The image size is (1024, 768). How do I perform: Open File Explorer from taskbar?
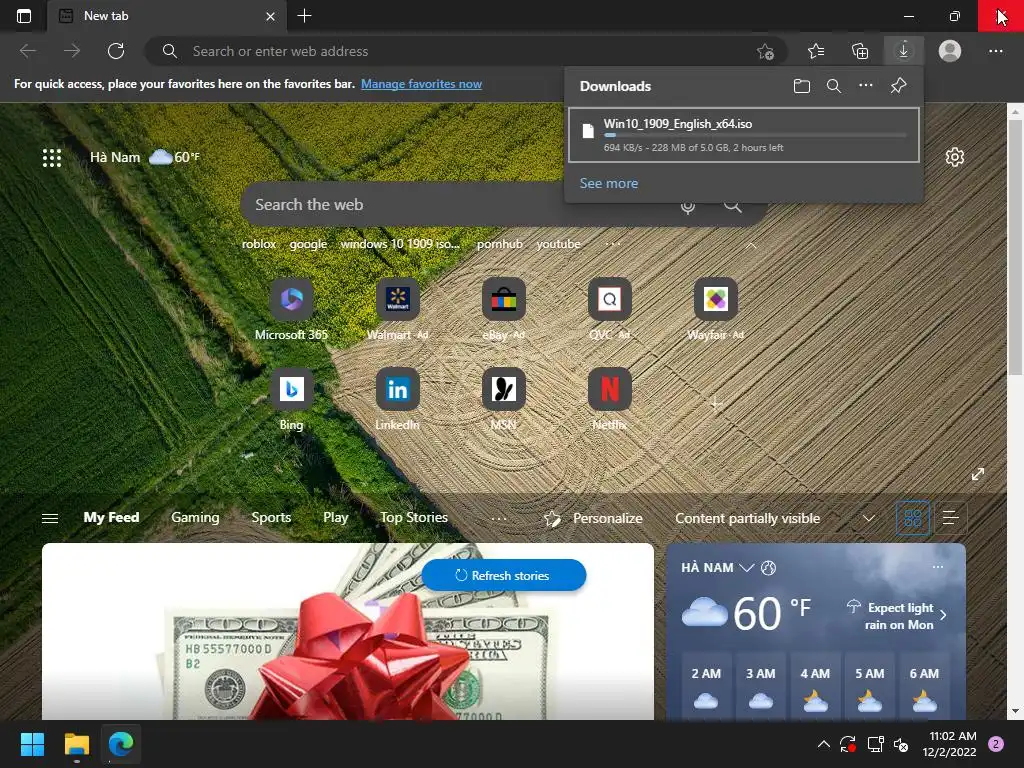click(x=76, y=744)
